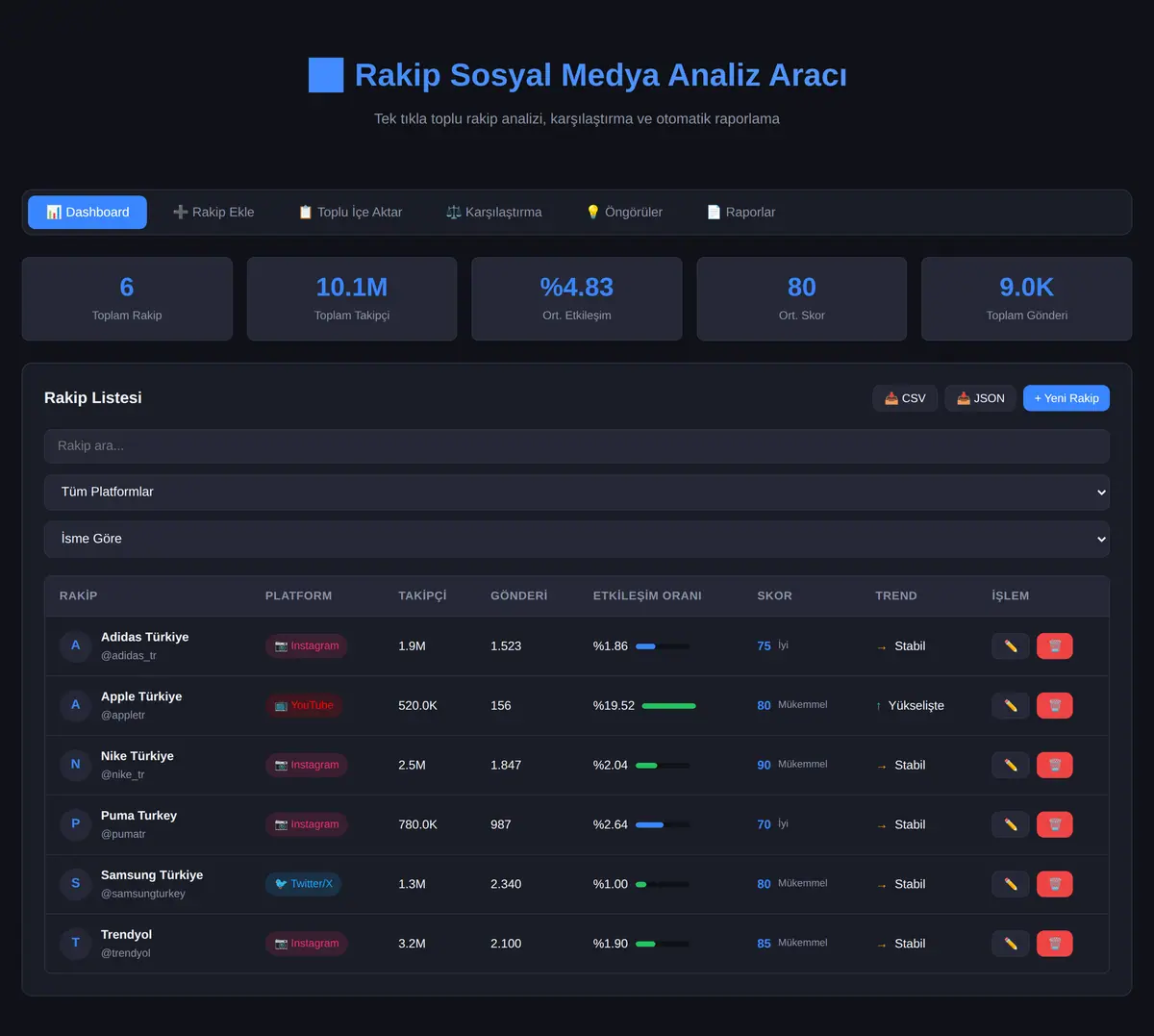
Task: Open the Tüm Platformlar platform filter
Action: [x=577, y=493]
